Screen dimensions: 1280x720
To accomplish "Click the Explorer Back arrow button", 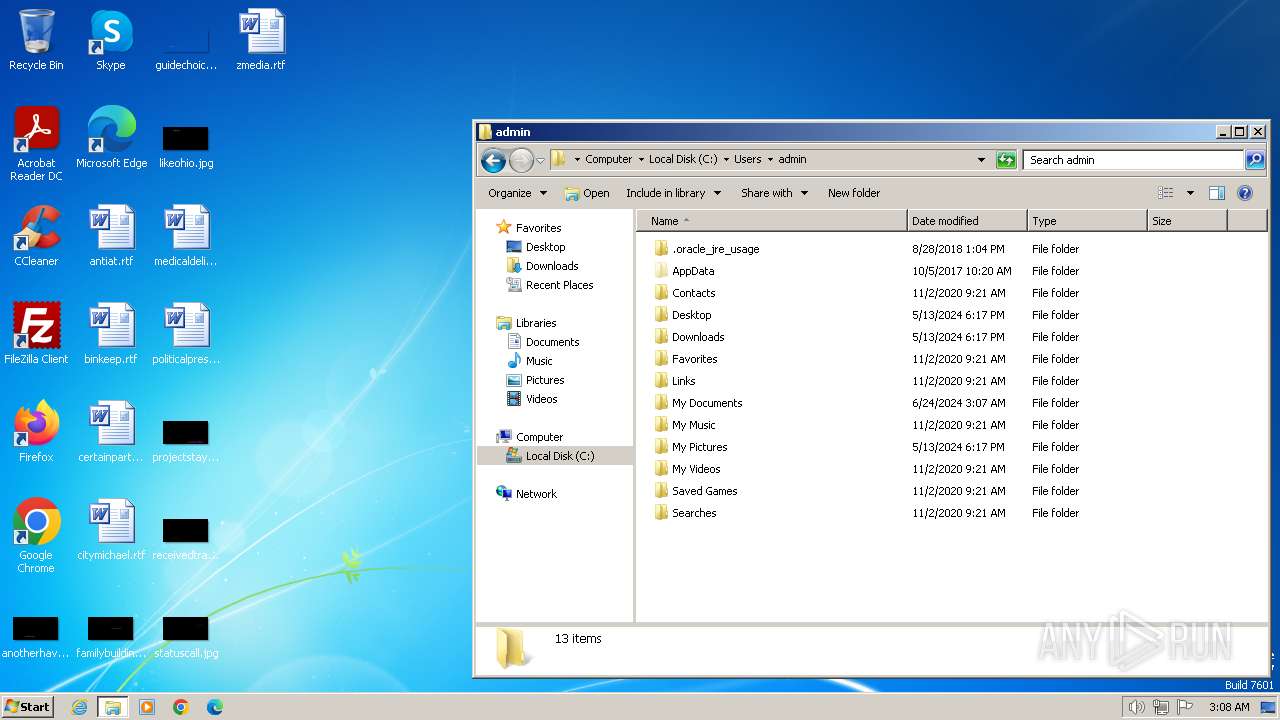I will pyautogui.click(x=493, y=160).
